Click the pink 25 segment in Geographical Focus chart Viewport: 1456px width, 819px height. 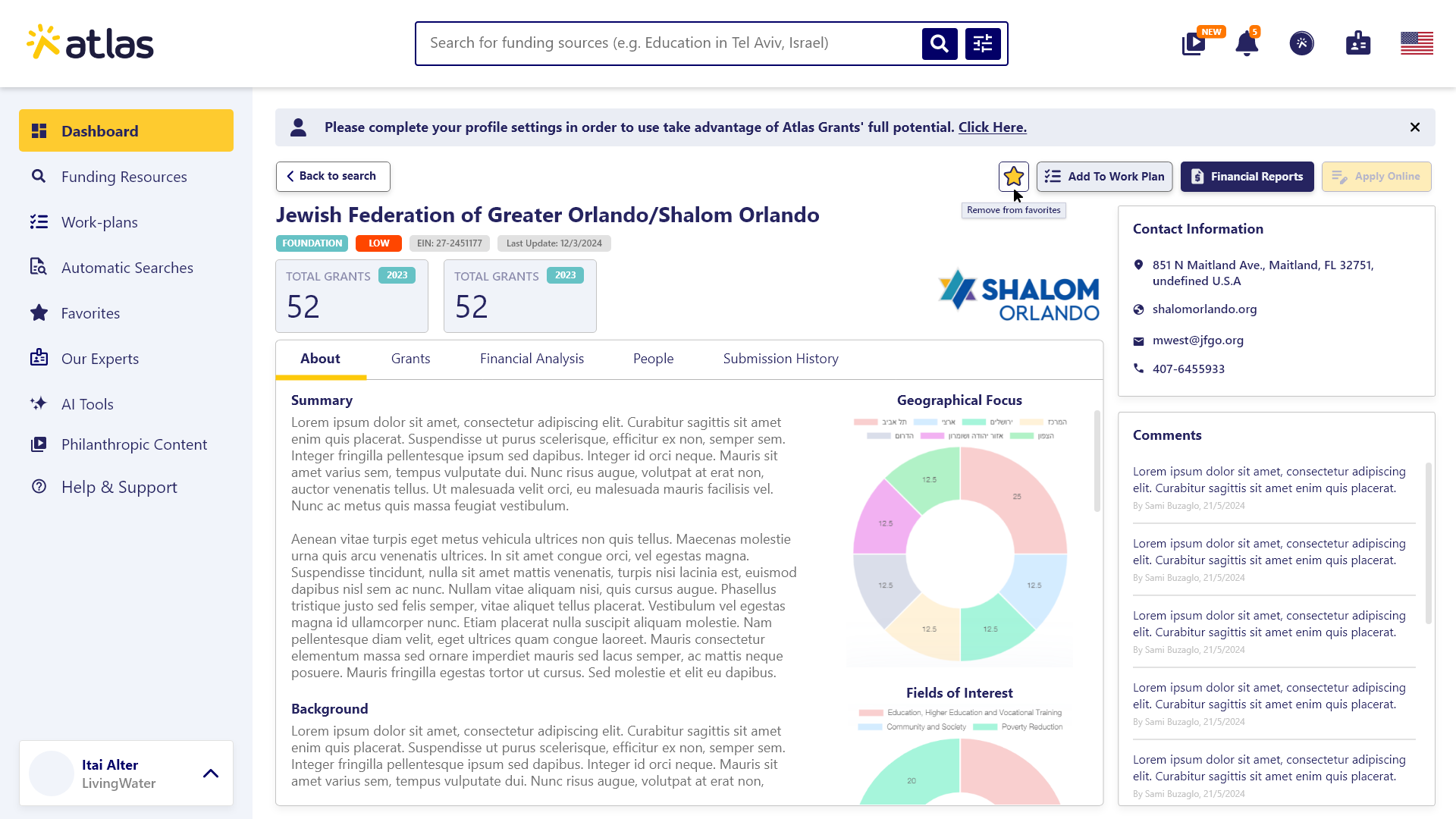pos(1016,497)
